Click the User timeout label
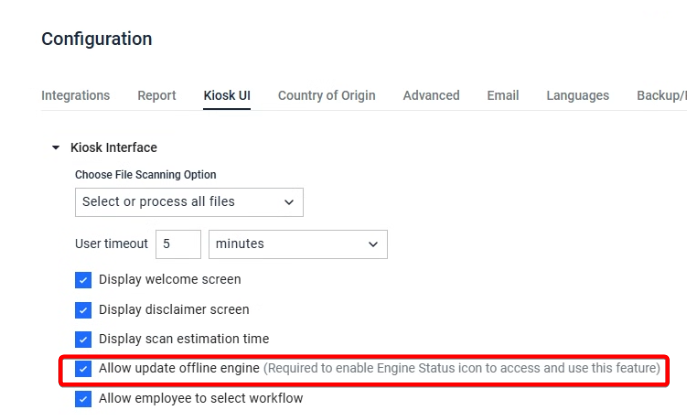687x415 pixels. coord(111,244)
